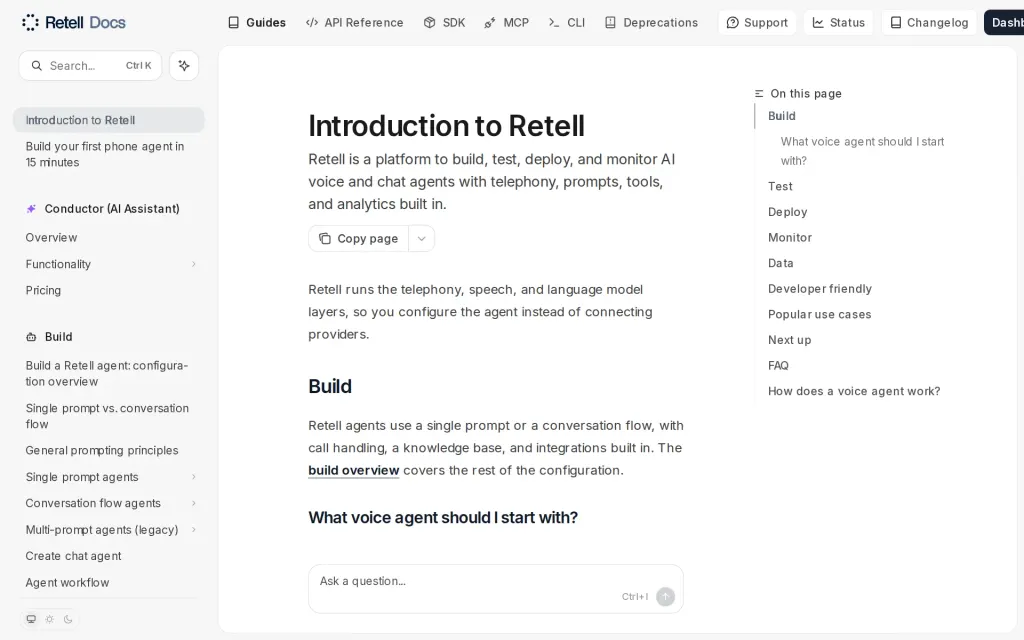Jump to Test section

click(780, 186)
